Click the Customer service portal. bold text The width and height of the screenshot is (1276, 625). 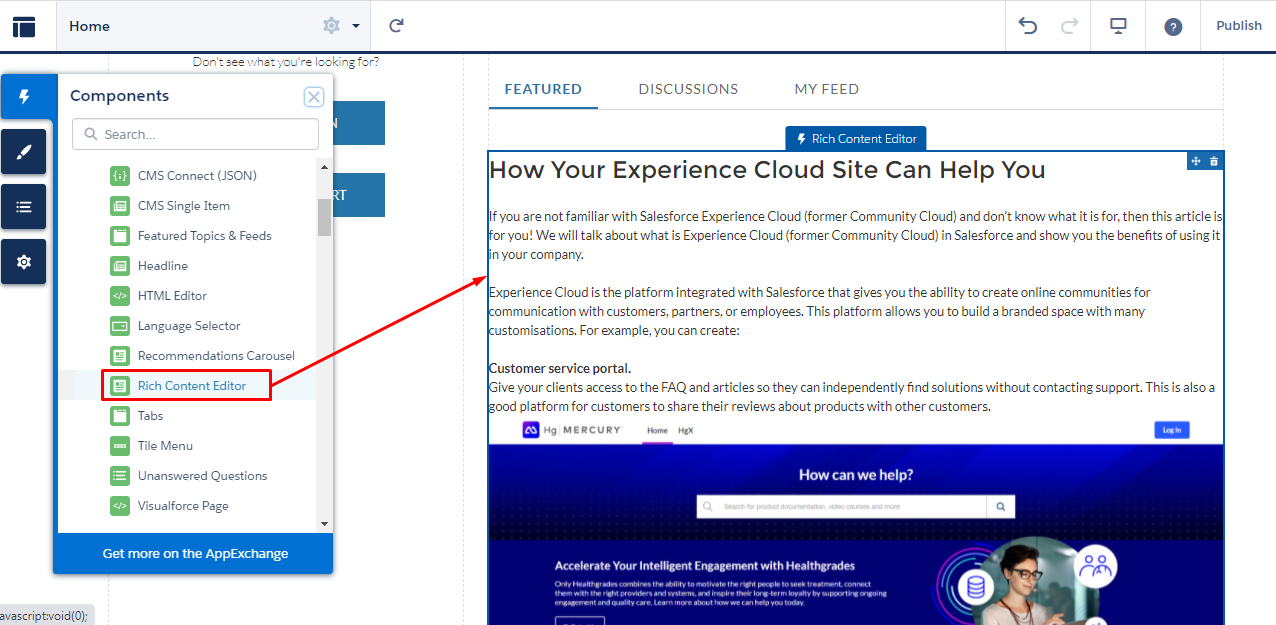point(560,368)
